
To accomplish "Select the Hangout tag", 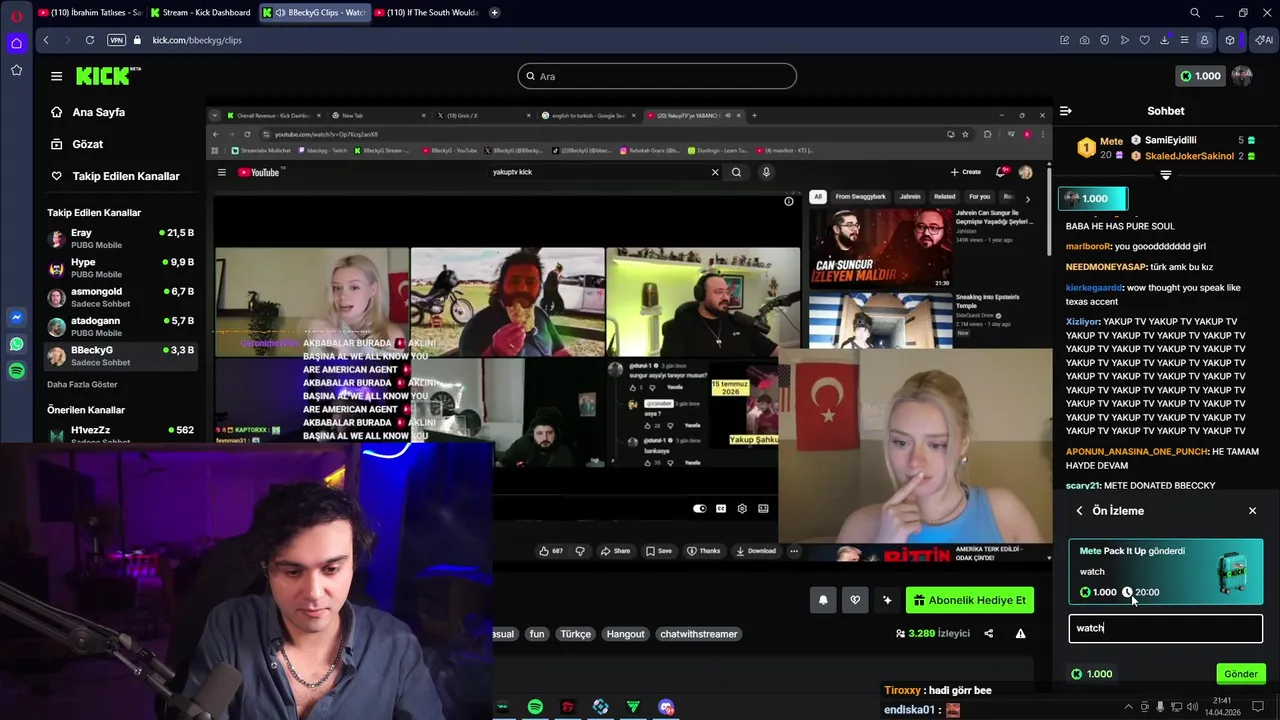I will (626, 634).
